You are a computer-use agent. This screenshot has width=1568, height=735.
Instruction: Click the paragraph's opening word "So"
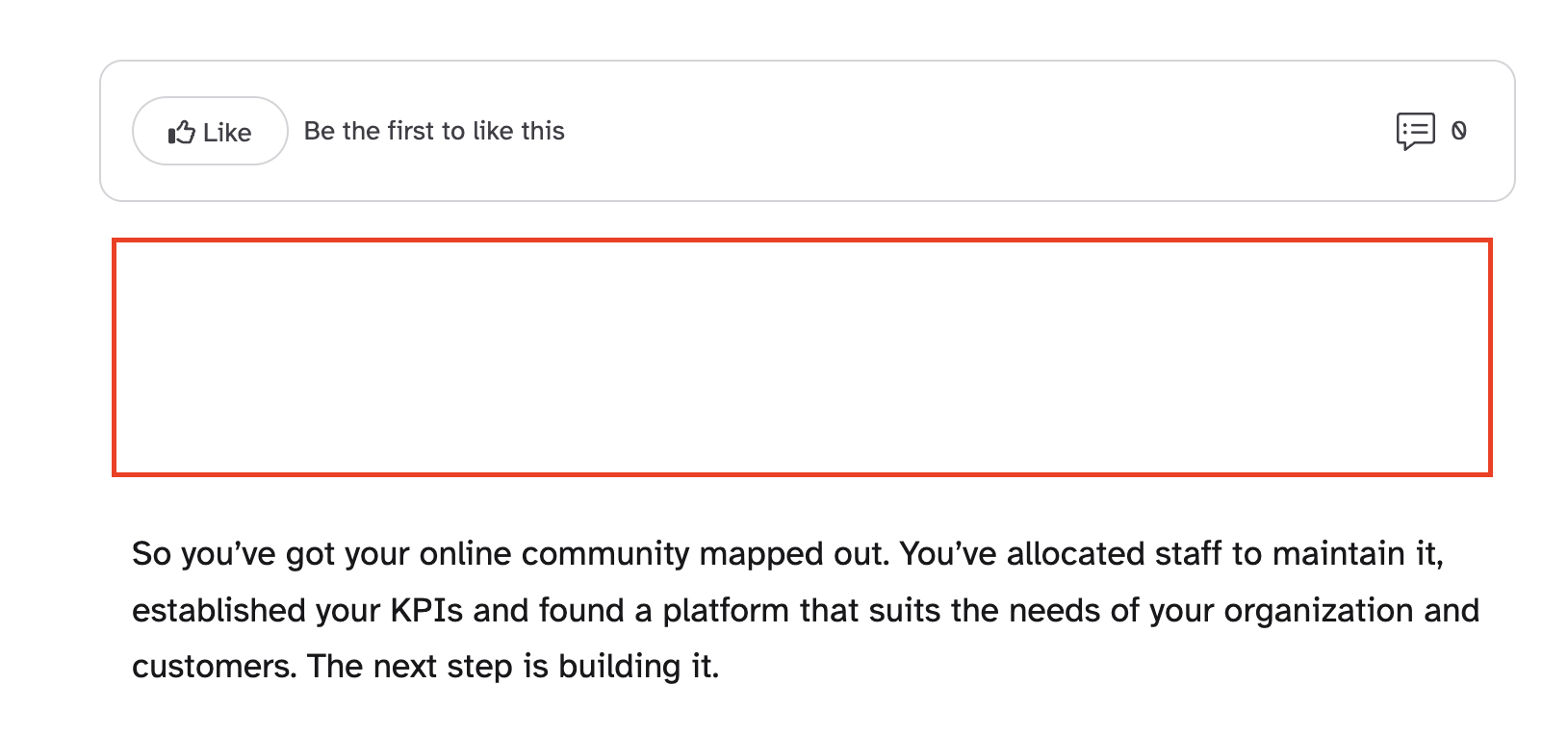151,554
